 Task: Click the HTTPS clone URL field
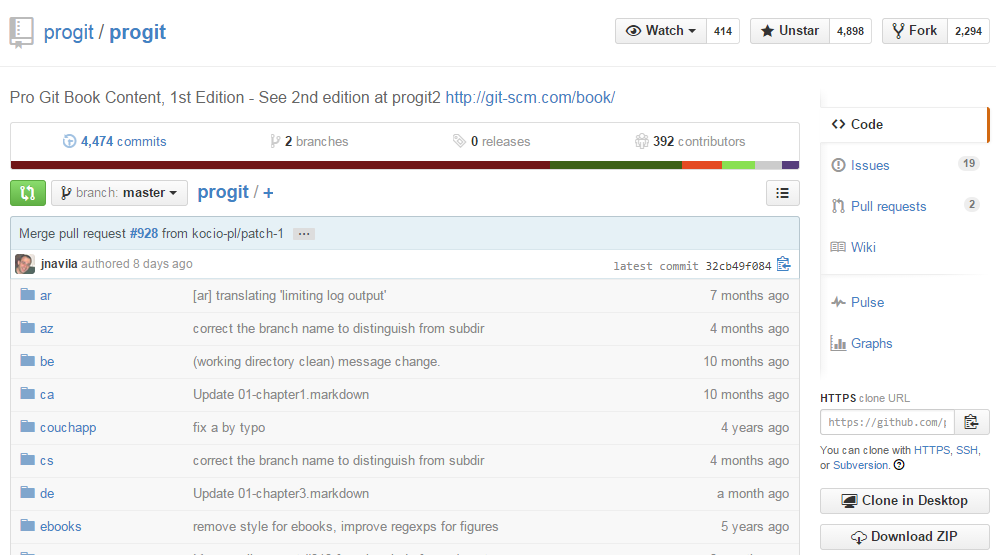click(887, 422)
